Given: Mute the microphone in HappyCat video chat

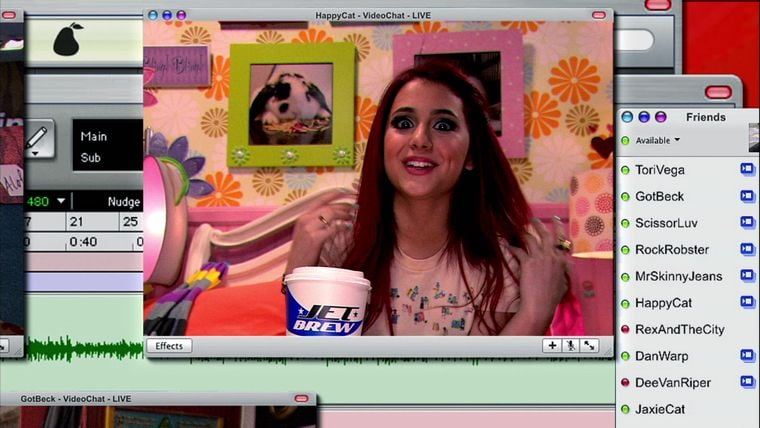Looking at the screenshot, I should click(570, 346).
